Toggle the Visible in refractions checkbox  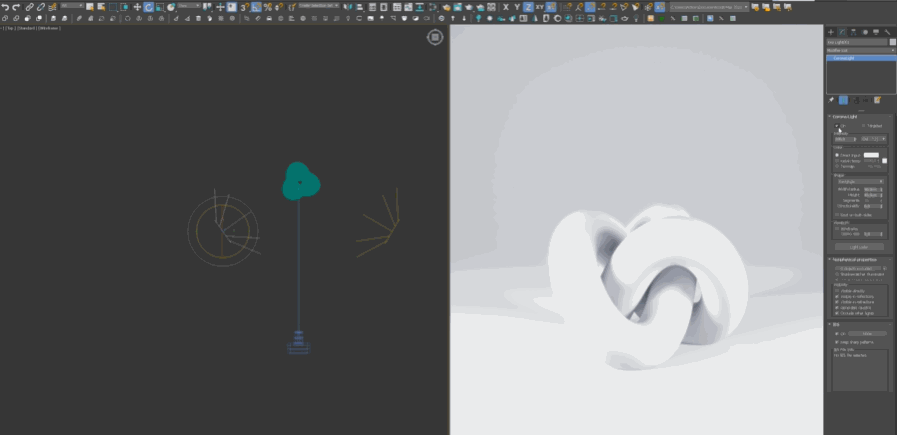[x=837, y=302]
